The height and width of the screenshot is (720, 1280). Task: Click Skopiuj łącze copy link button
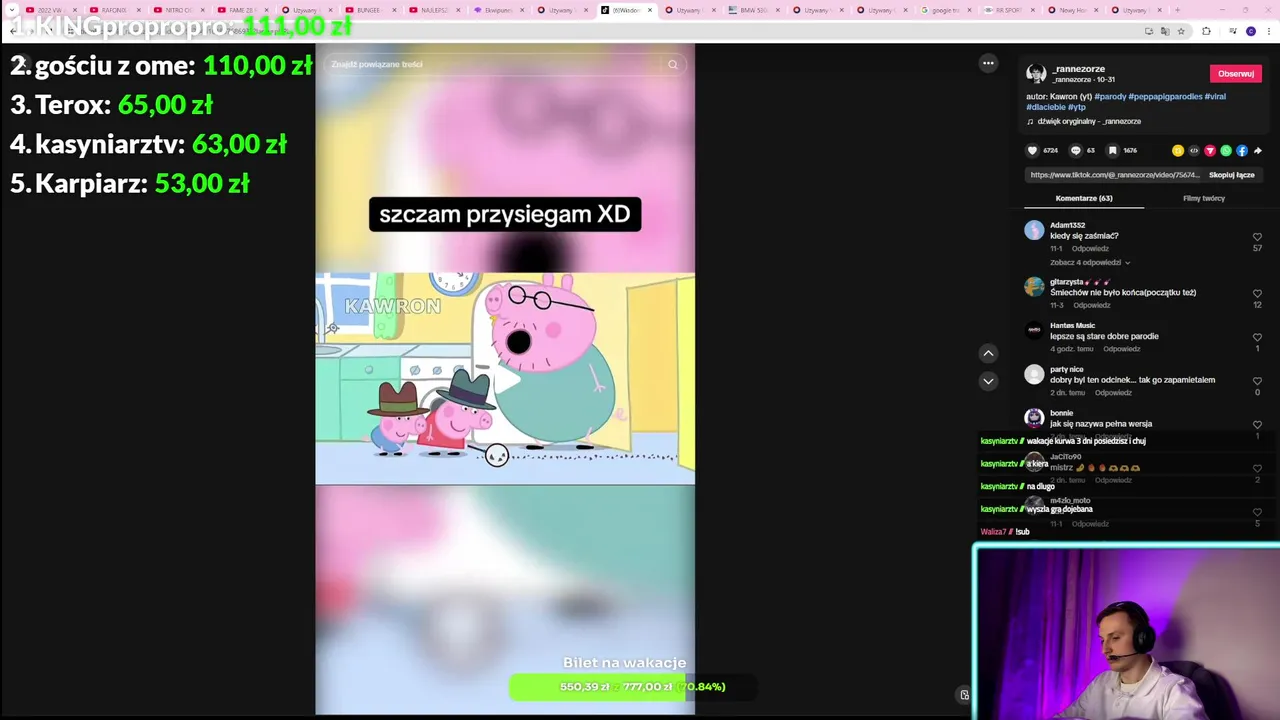[1231, 175]
